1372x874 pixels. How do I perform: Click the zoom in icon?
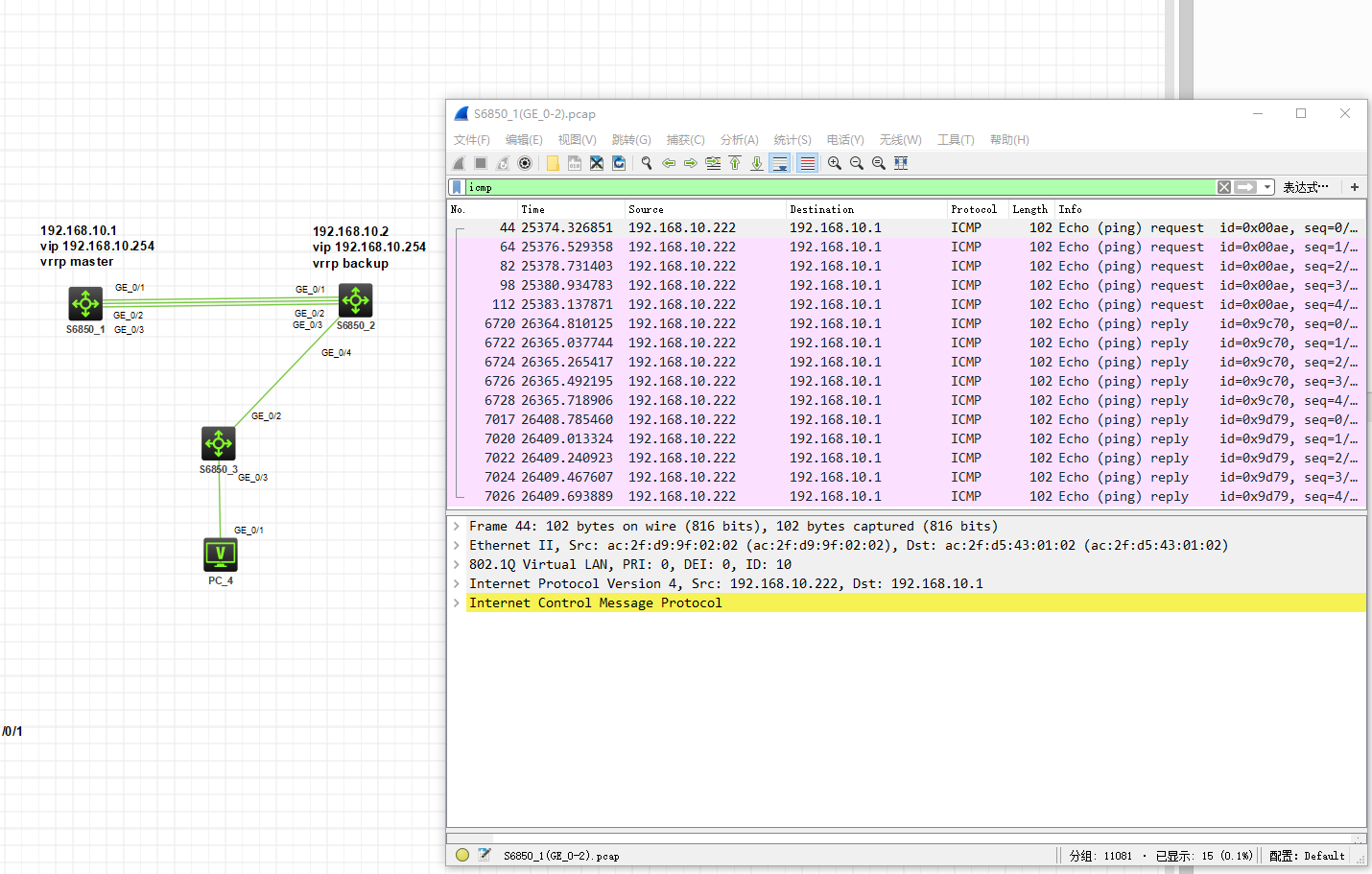pyautogui.click(x=835, y=163)
